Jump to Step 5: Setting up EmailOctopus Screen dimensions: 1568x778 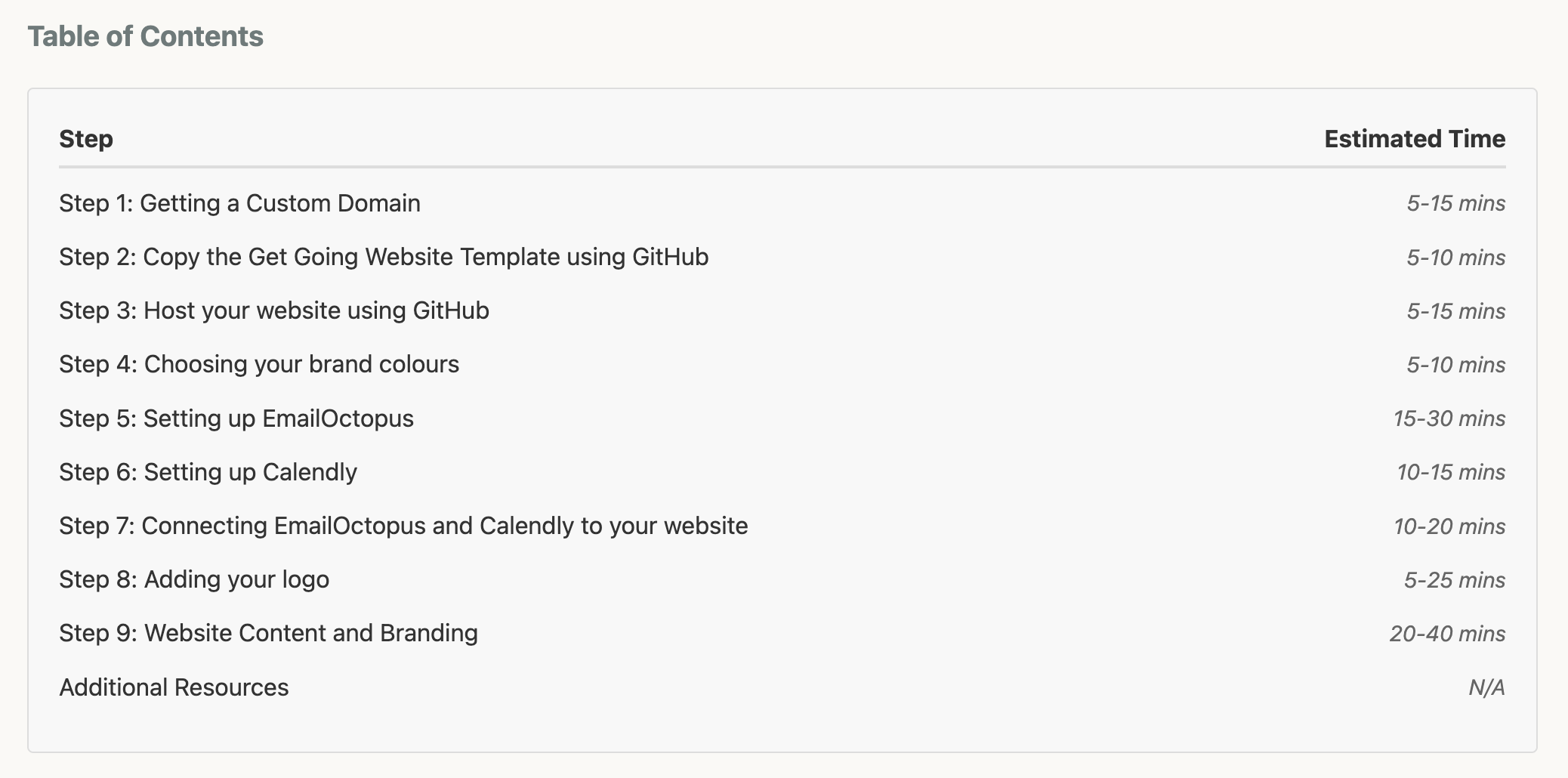(x=236, y=418)
